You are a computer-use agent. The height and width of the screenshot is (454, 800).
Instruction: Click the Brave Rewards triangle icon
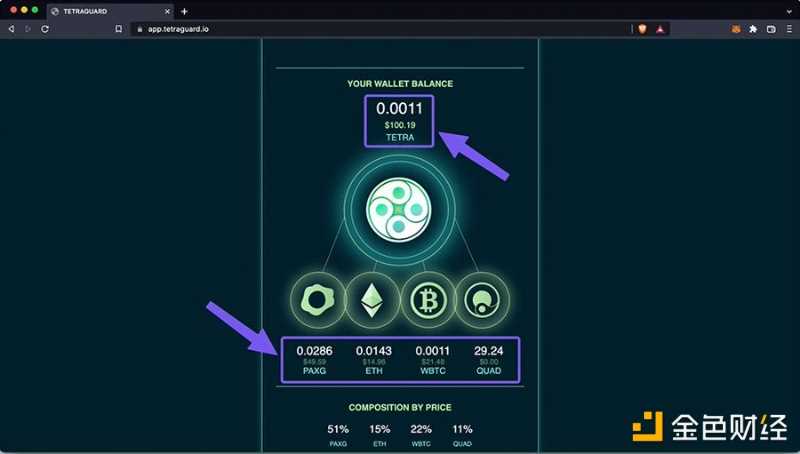661,29
